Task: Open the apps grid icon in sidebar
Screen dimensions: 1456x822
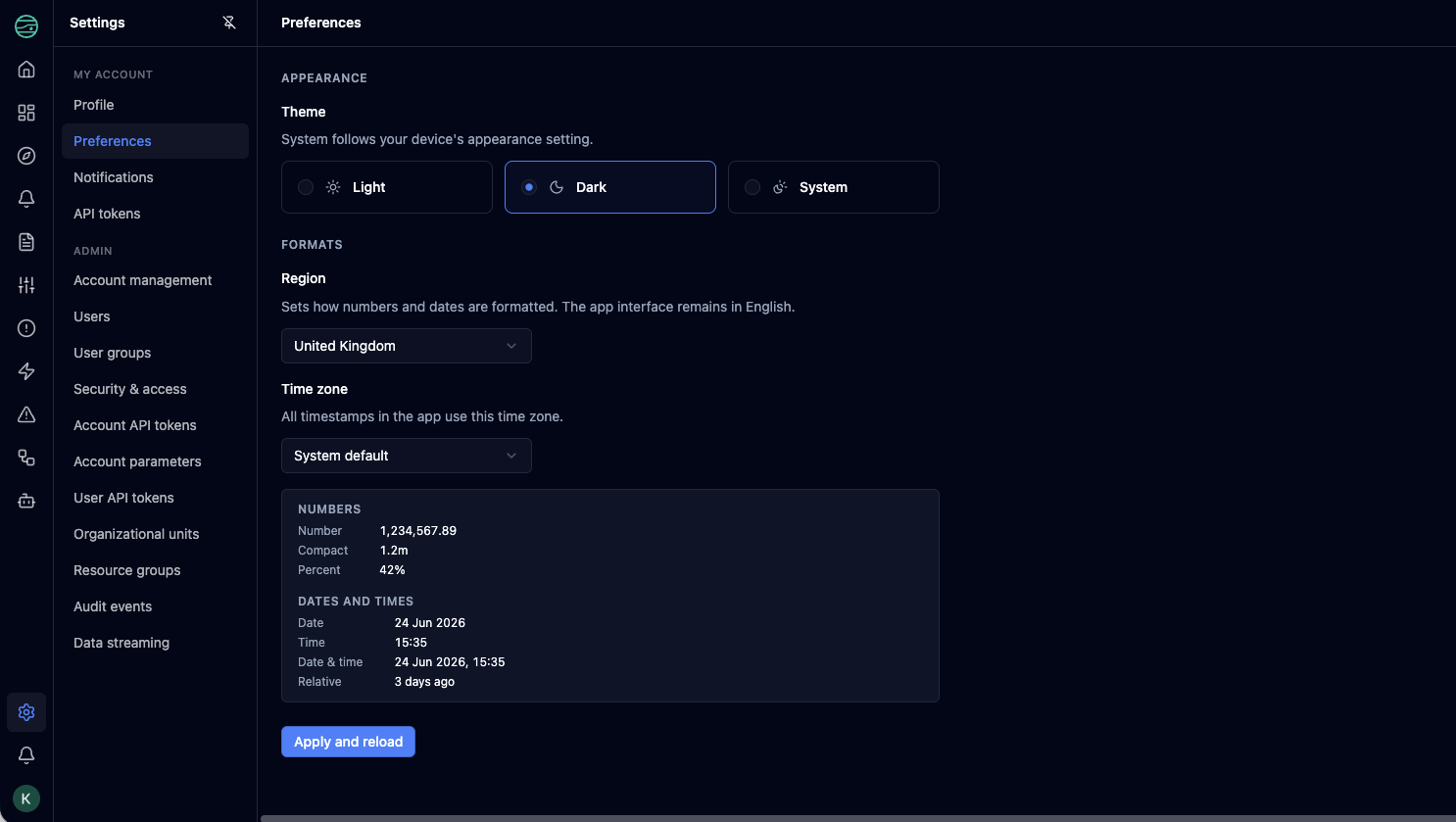Action: pos(26,113)
